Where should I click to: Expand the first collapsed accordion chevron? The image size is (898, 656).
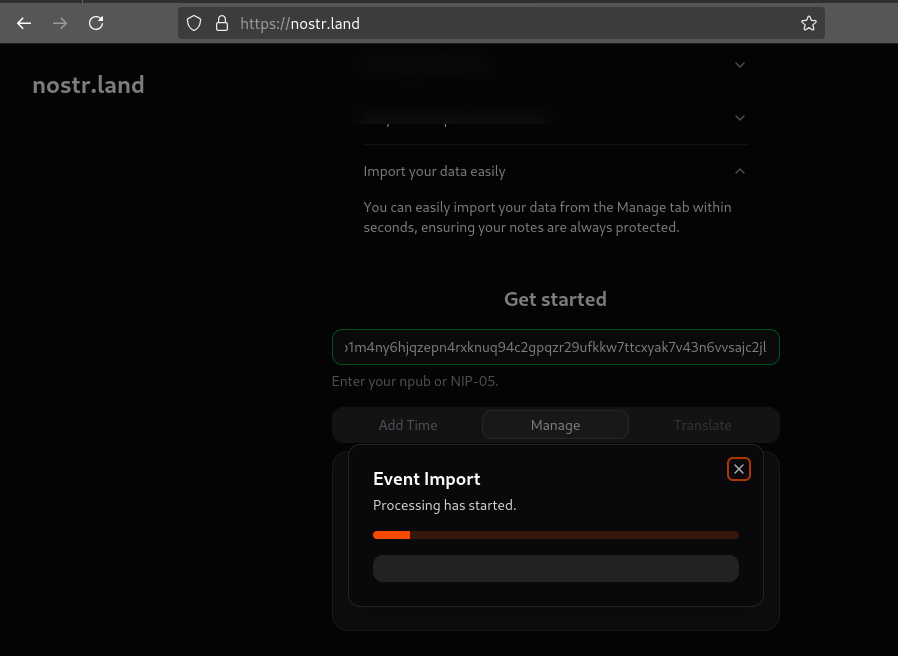pos(740,65)
